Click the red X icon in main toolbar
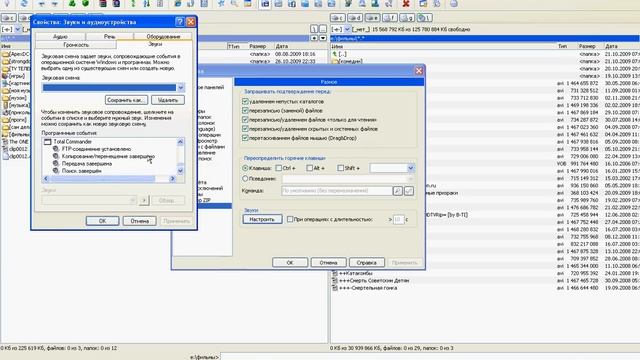This screenshot has height=360, width=640. (x=406, y=4)
